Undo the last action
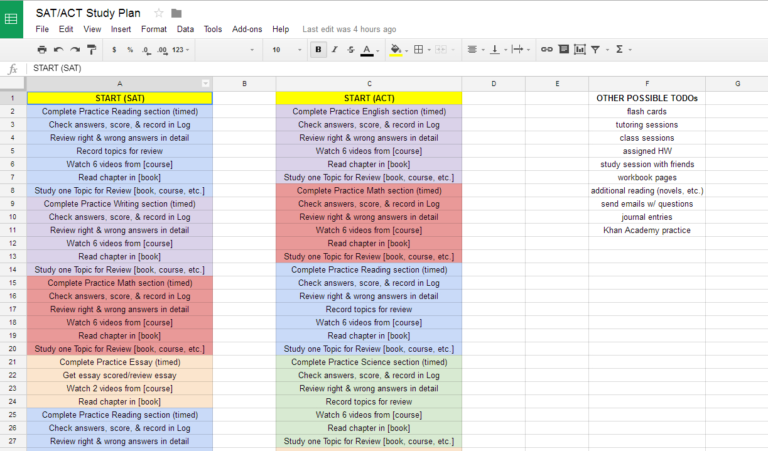Viewport: 768px width, 451px height. tap(58, 49)
